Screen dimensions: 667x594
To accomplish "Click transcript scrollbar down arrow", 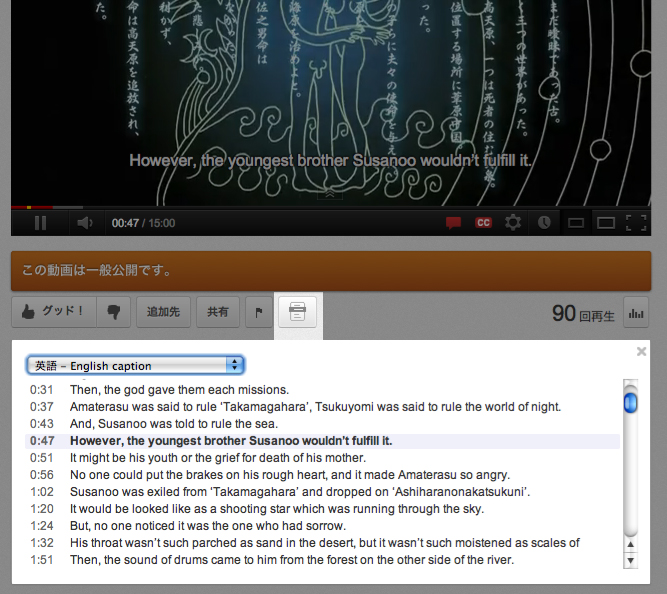I will coord(630,560).
